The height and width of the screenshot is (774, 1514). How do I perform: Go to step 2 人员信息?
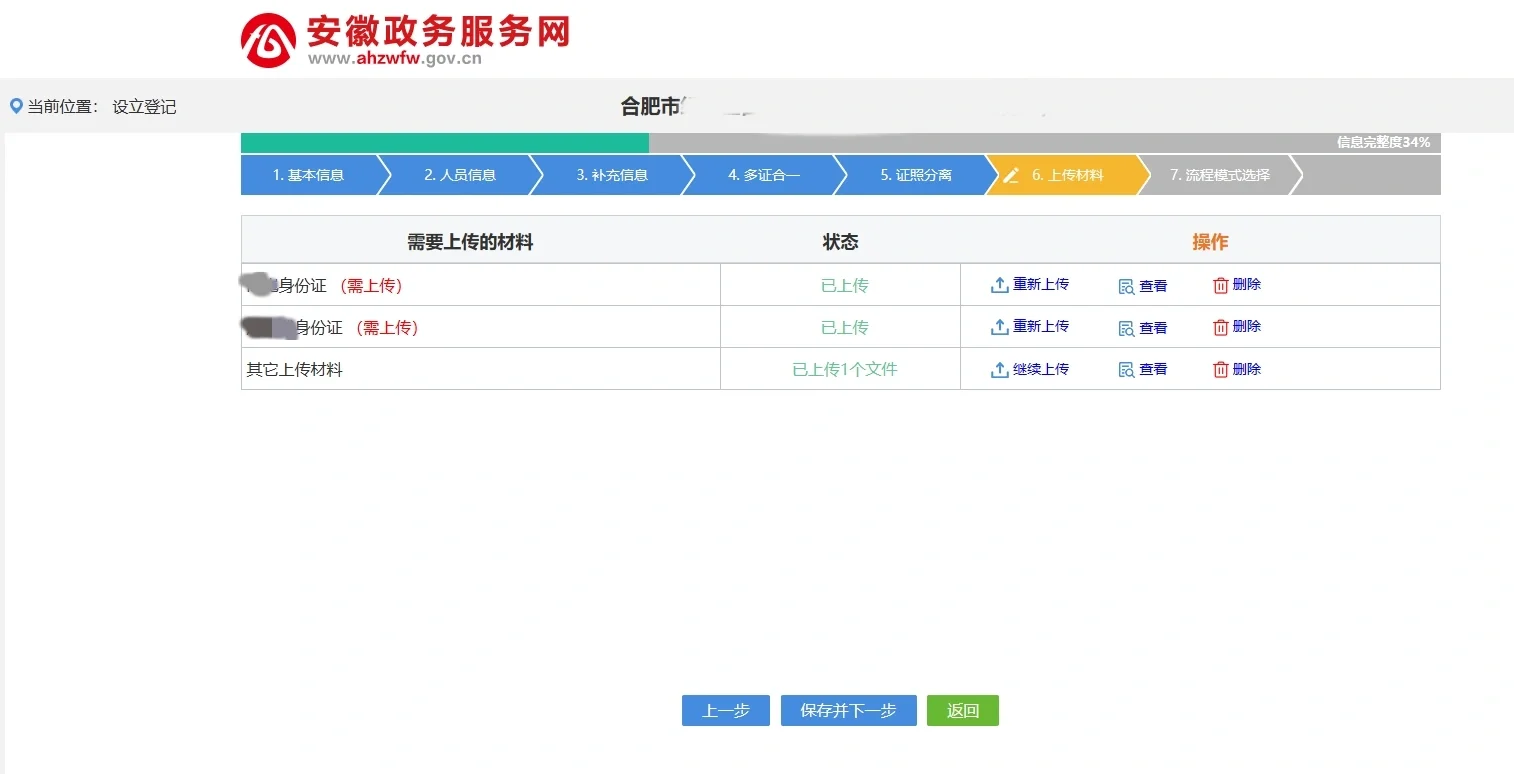[459, 175]
